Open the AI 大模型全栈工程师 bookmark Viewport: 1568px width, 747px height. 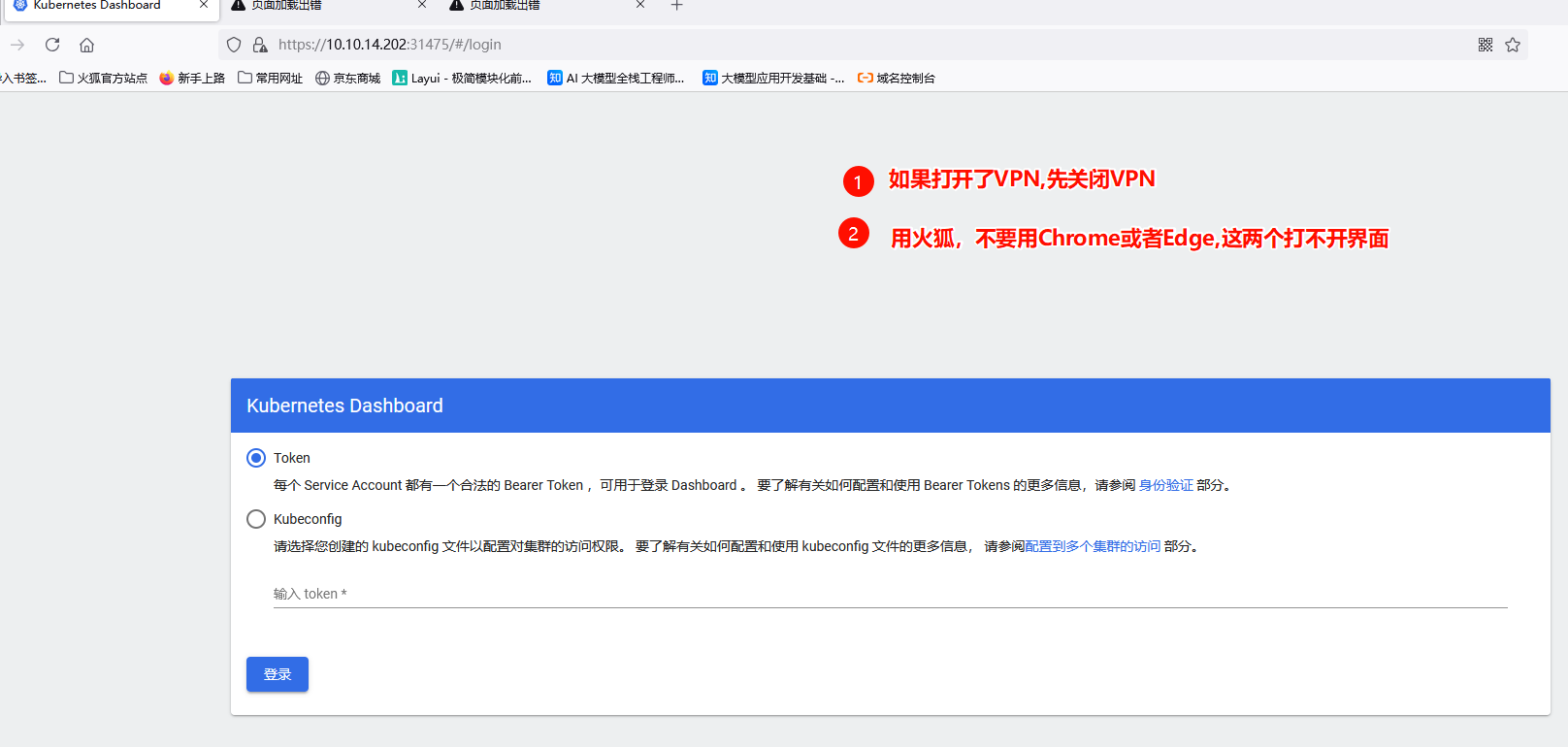(x=616, y=78)
